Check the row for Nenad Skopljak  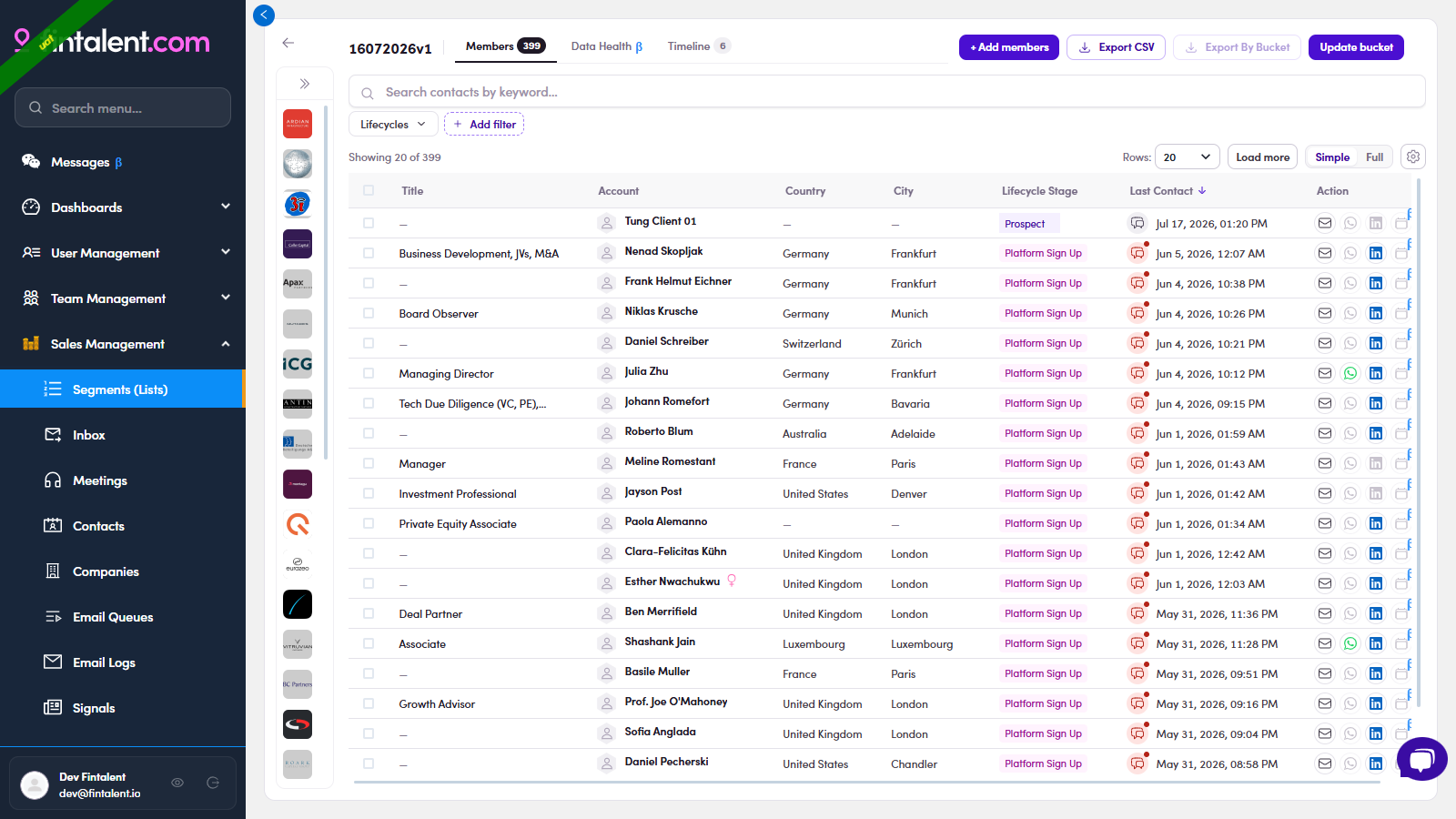[x=369, y=253]
